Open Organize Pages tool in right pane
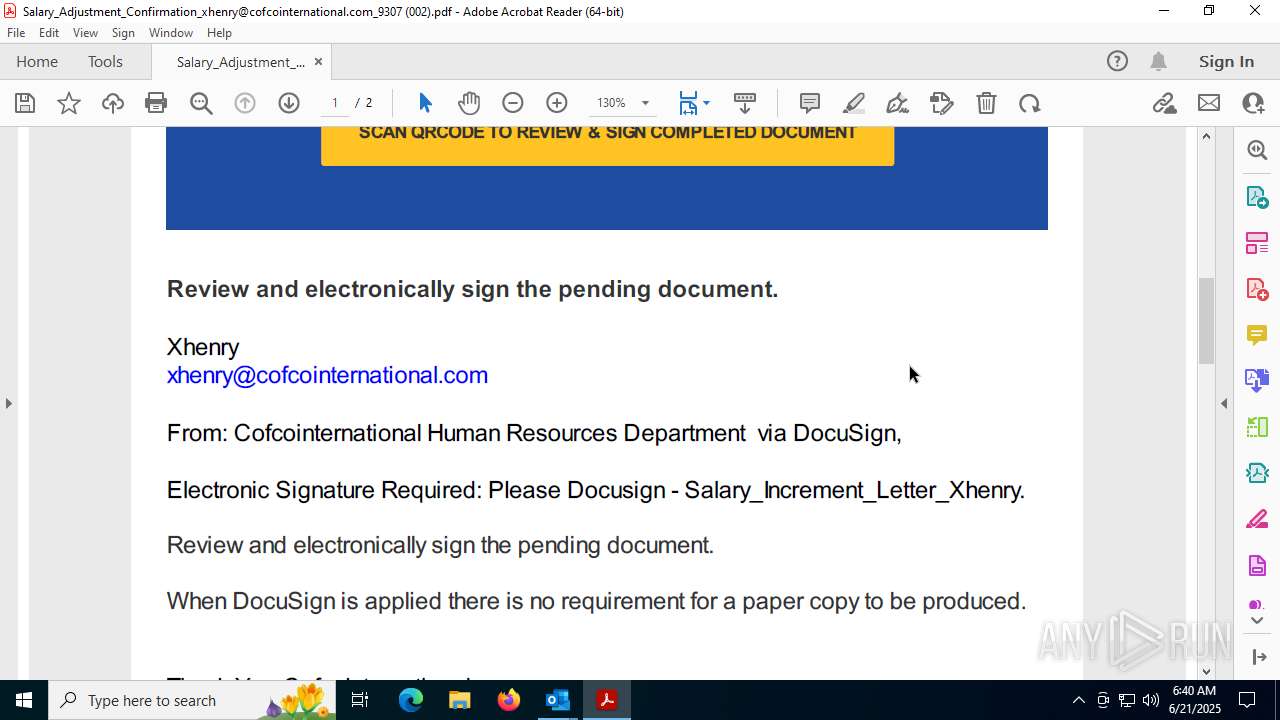This screenshot has height=720, width=1280. pos(1257,427)
